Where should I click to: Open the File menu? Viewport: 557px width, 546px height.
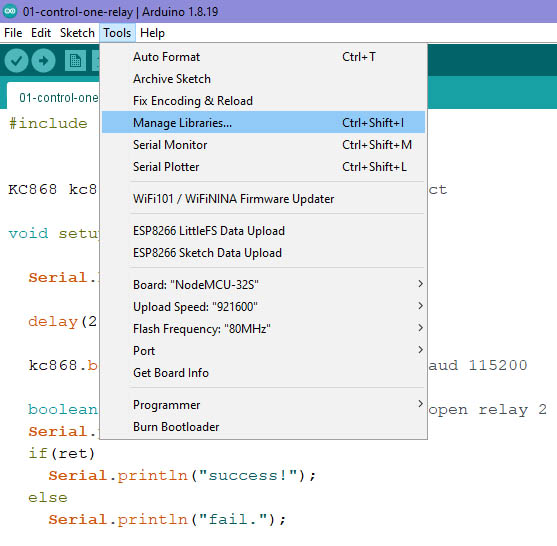[13, 33]
